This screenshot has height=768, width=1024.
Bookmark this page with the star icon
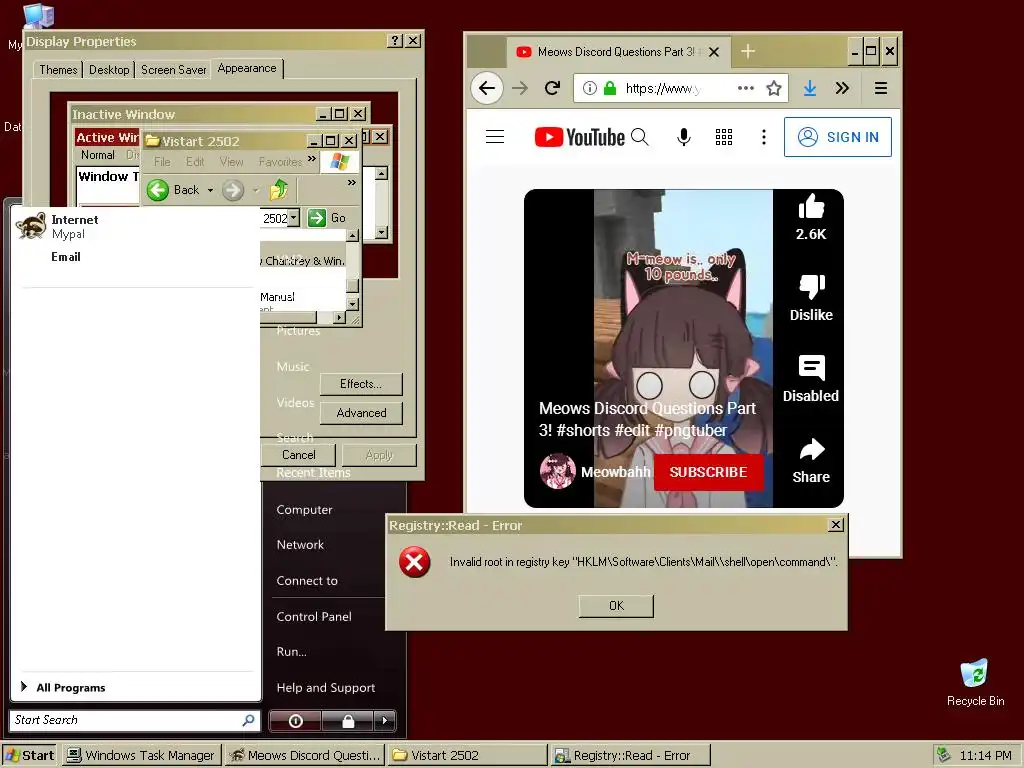click(774, 88)
